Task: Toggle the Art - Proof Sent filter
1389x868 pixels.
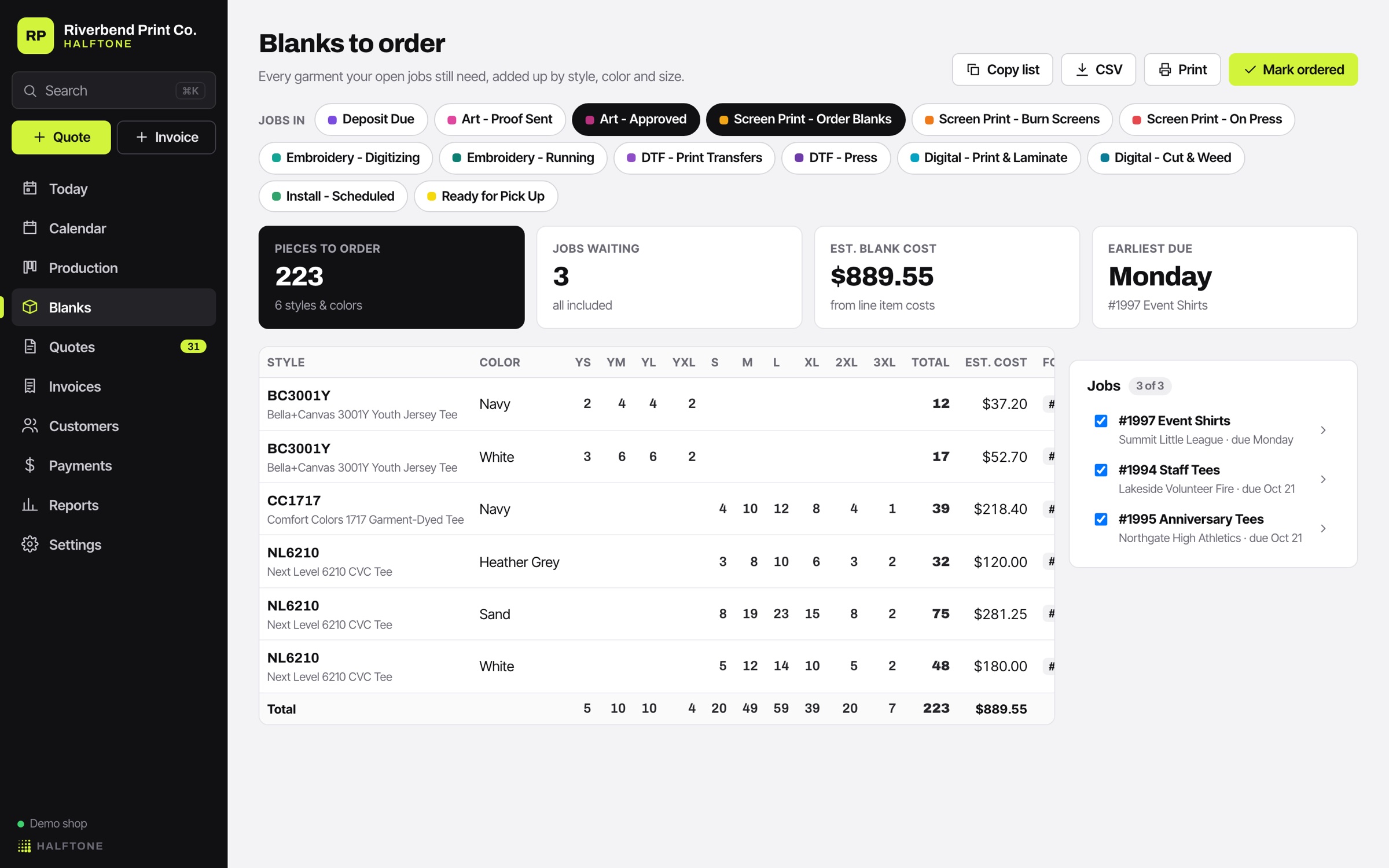Action: pos(499,119)
